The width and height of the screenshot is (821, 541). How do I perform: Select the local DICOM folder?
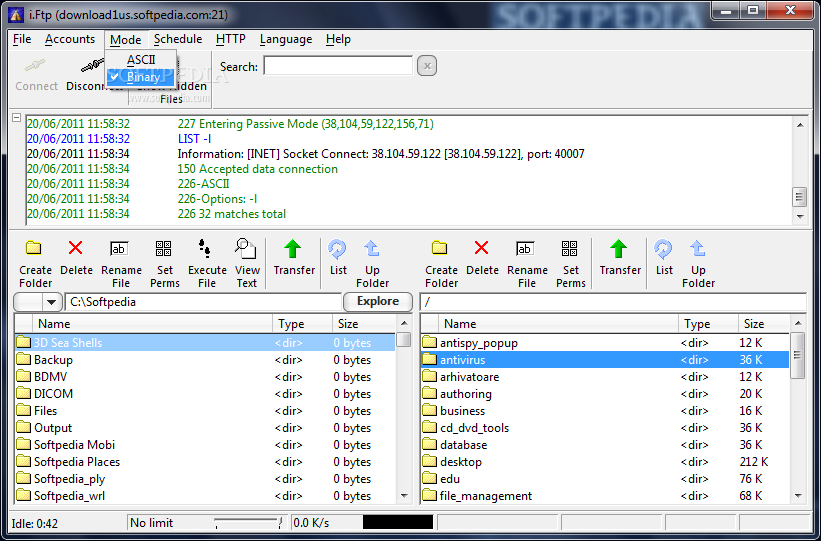205,394
